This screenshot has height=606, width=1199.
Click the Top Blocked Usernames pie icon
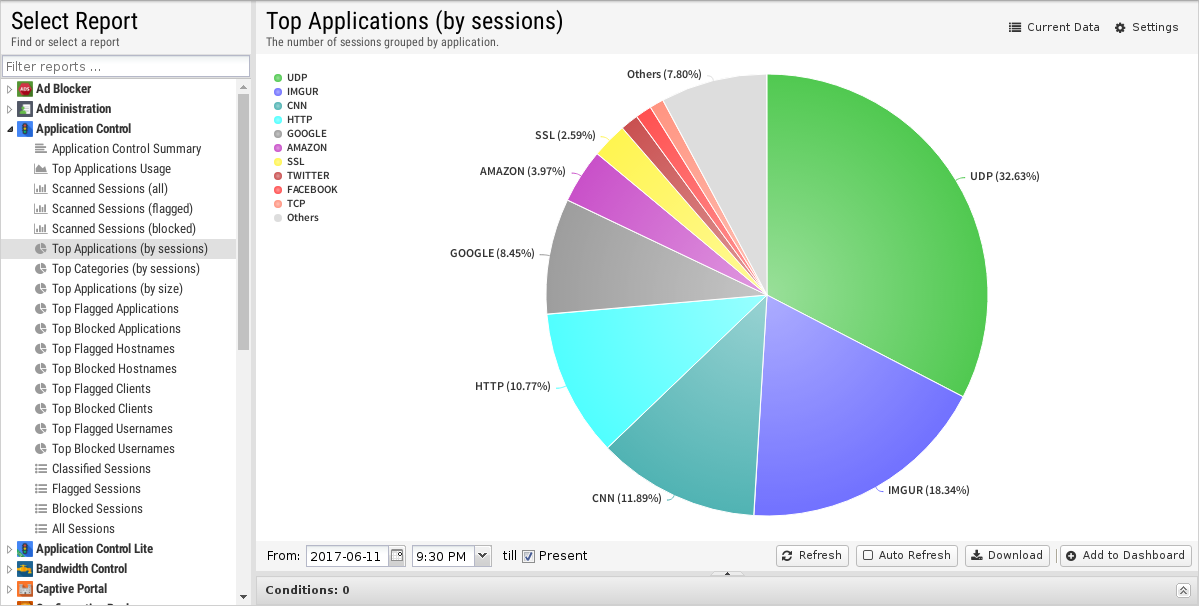click(41, 449)
